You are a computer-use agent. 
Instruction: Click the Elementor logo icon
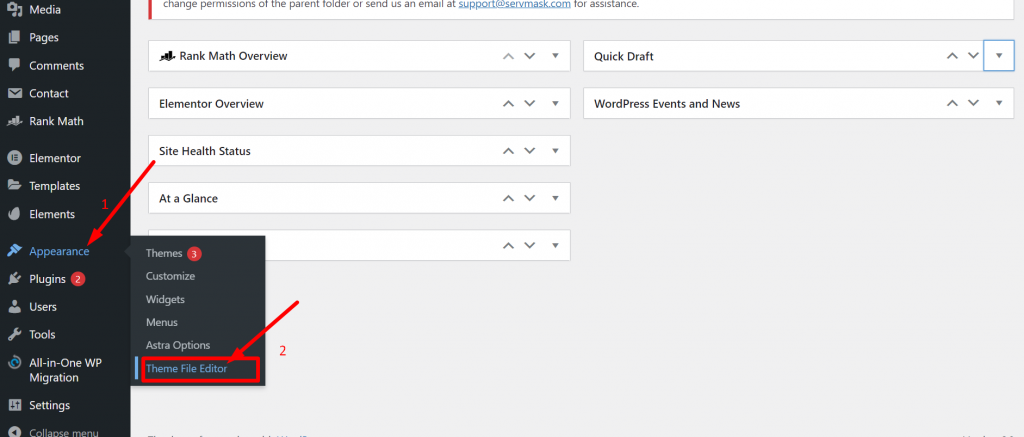tap(14, 158)
